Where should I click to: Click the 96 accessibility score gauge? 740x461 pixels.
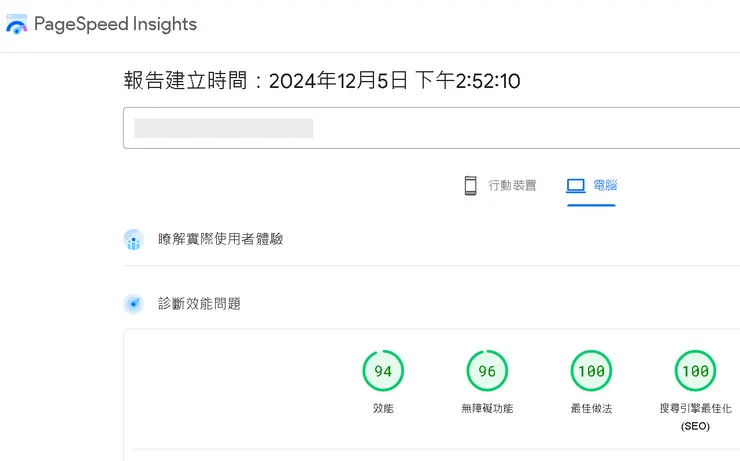click(487, 371)
